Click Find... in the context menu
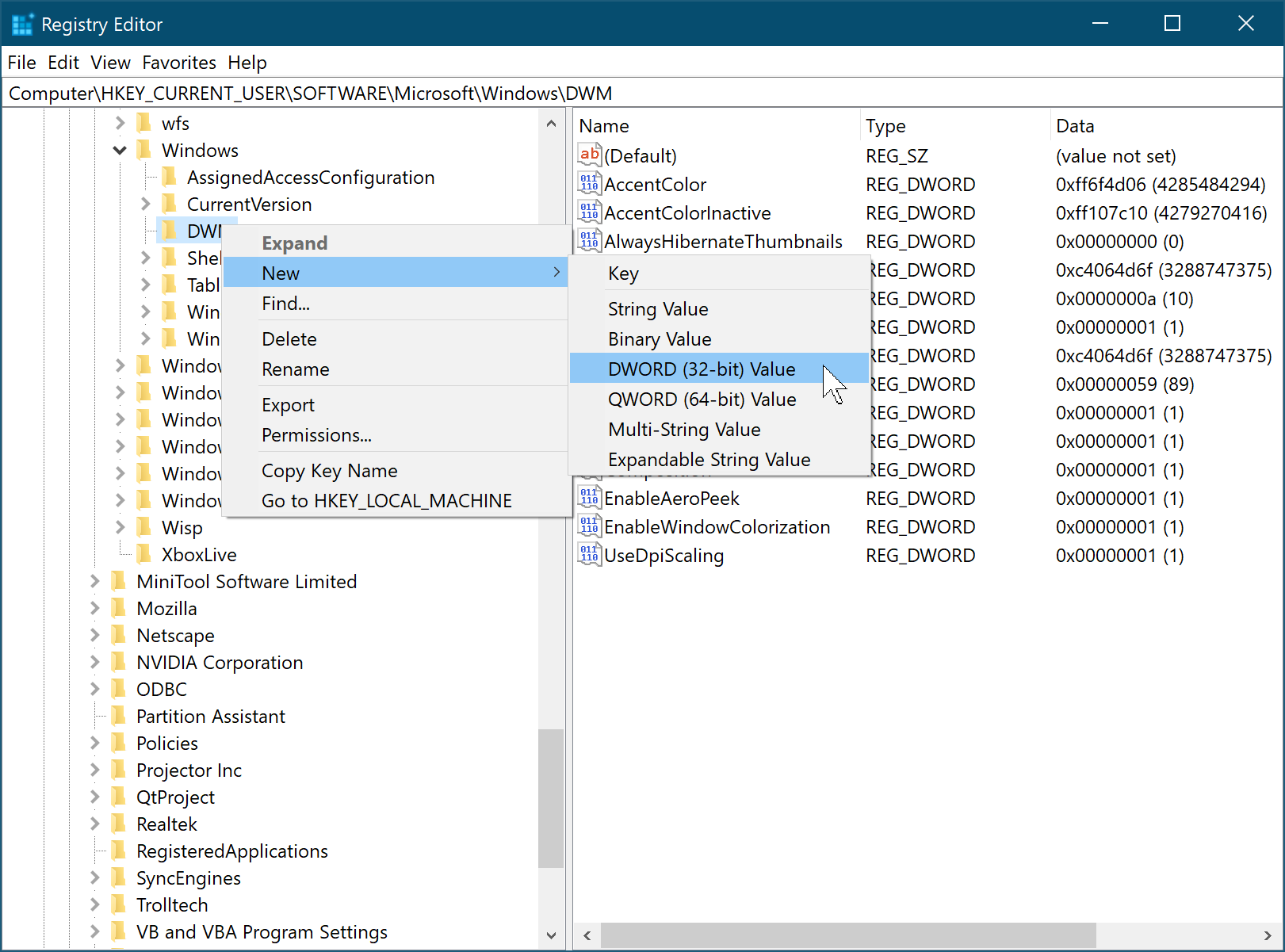The image size is (1285, 952). point(396,303)
